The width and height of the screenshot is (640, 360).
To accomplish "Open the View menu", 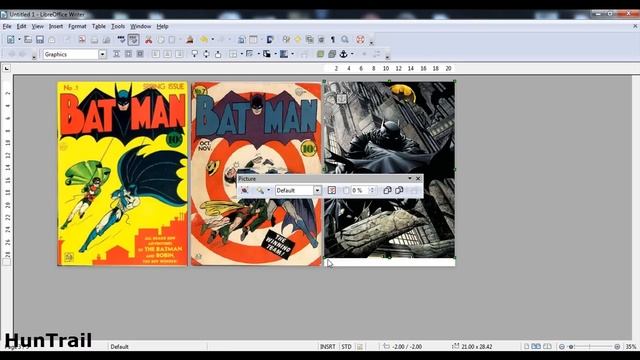I will pyautogui.click(x=38, y=26).
